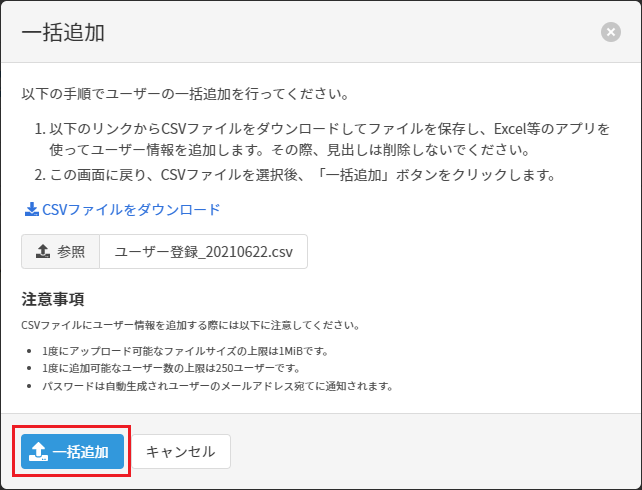Submit with the blue 一括追加 button
The image size is (642, 490).
pos(73,452)
